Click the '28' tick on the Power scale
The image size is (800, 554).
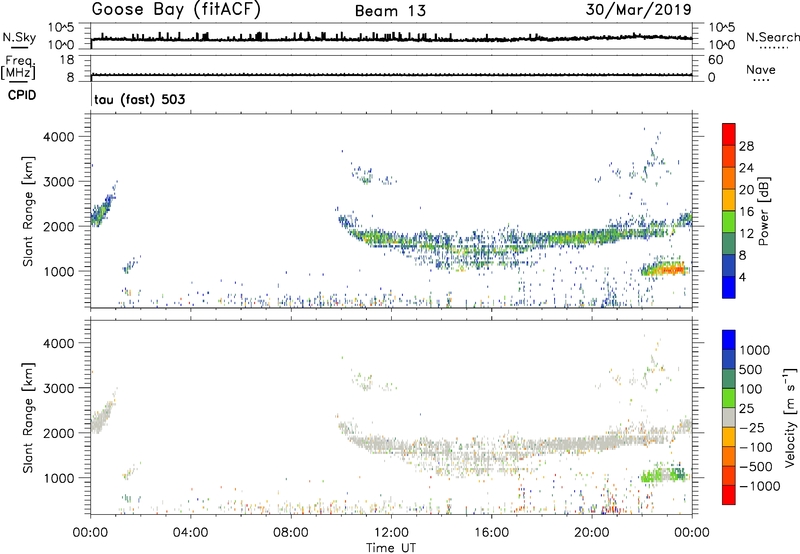(746, 146)
